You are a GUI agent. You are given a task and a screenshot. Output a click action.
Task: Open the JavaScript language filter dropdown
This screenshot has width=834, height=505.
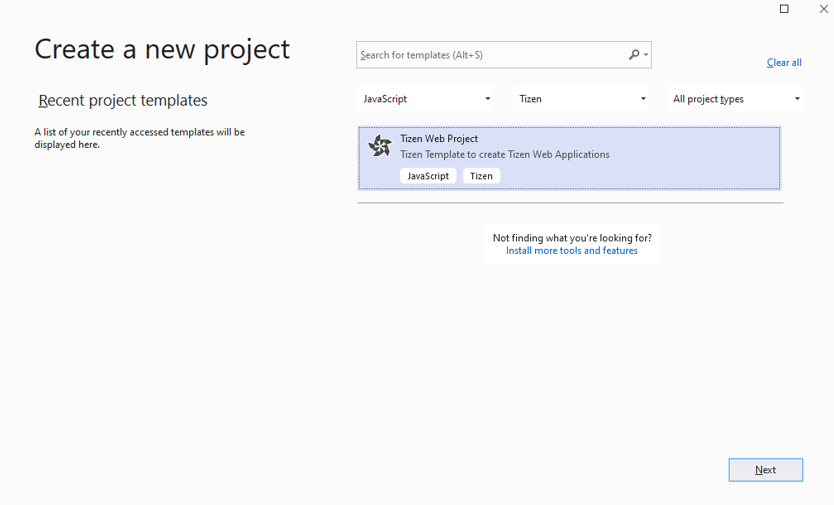[425, 99]
